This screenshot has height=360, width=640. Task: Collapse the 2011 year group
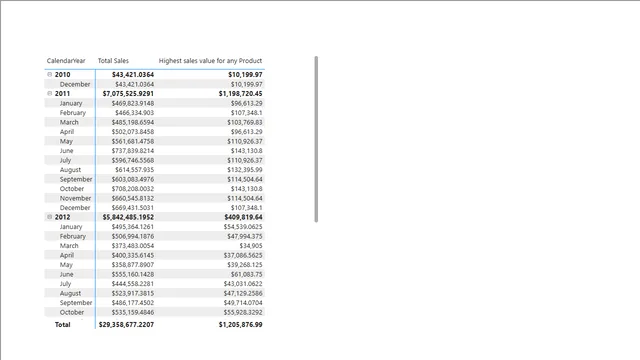pos(49,93)
